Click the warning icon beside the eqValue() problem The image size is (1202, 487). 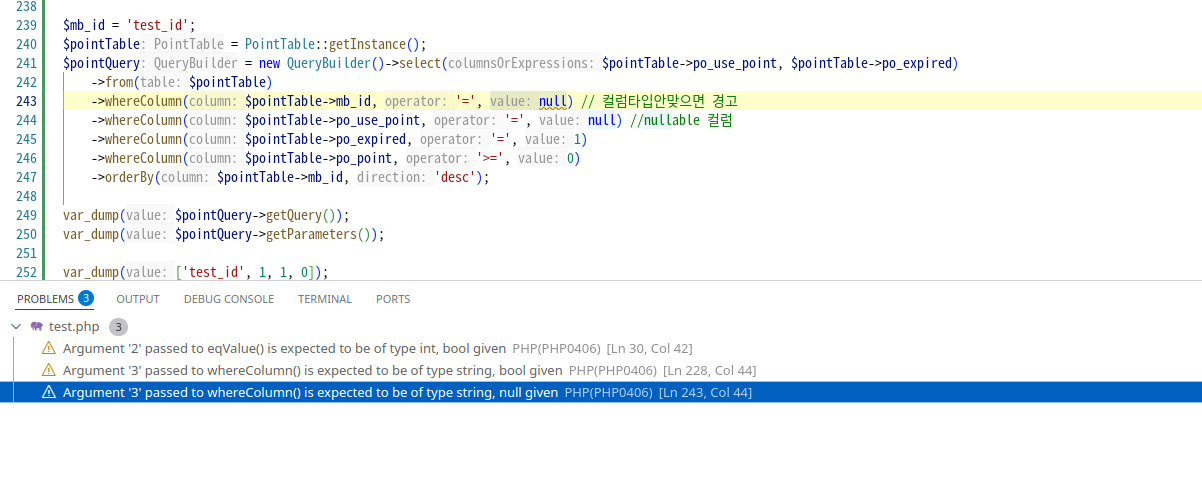pos(48,348)
